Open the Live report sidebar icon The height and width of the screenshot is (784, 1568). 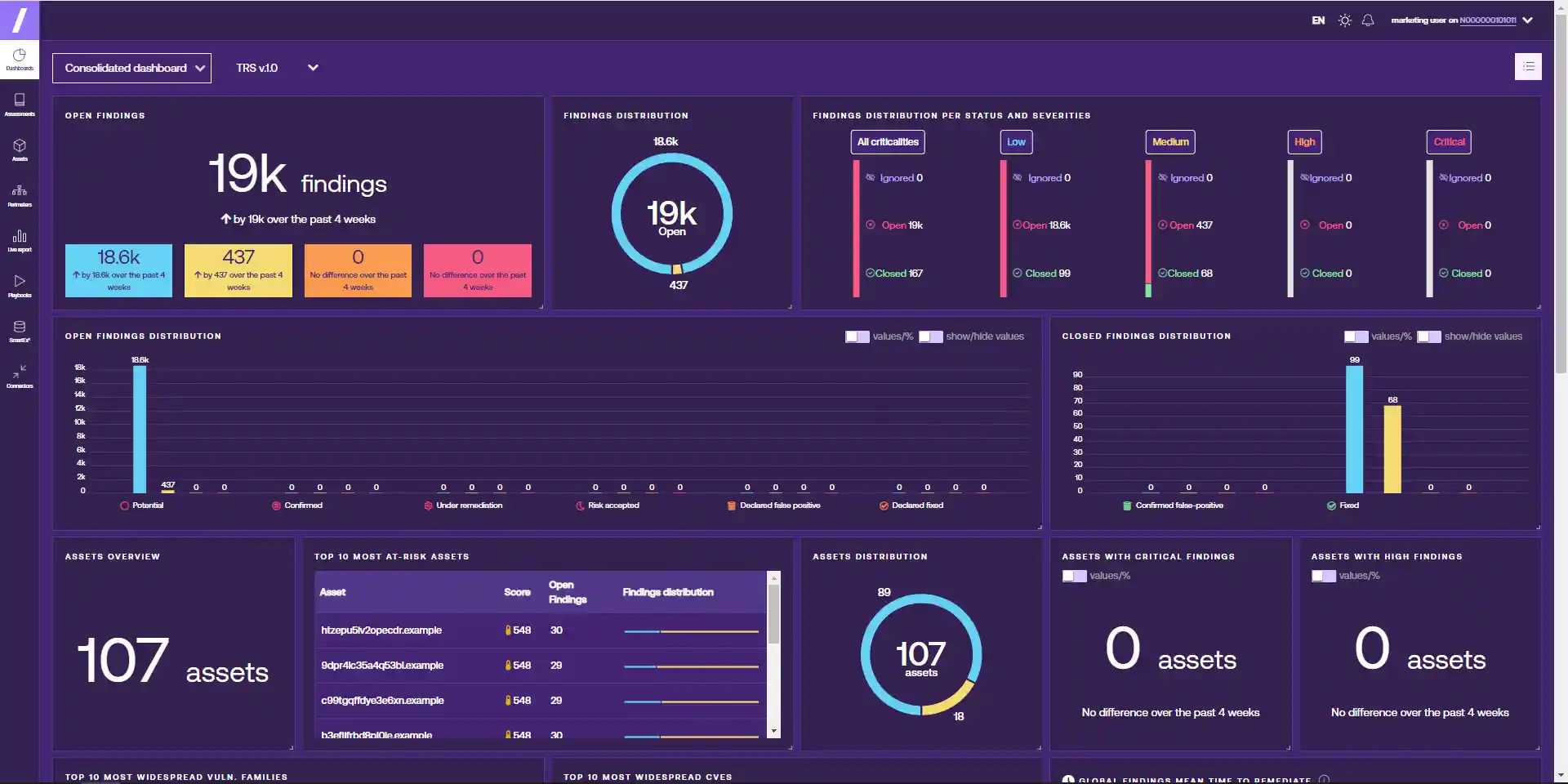pos(20,241)
